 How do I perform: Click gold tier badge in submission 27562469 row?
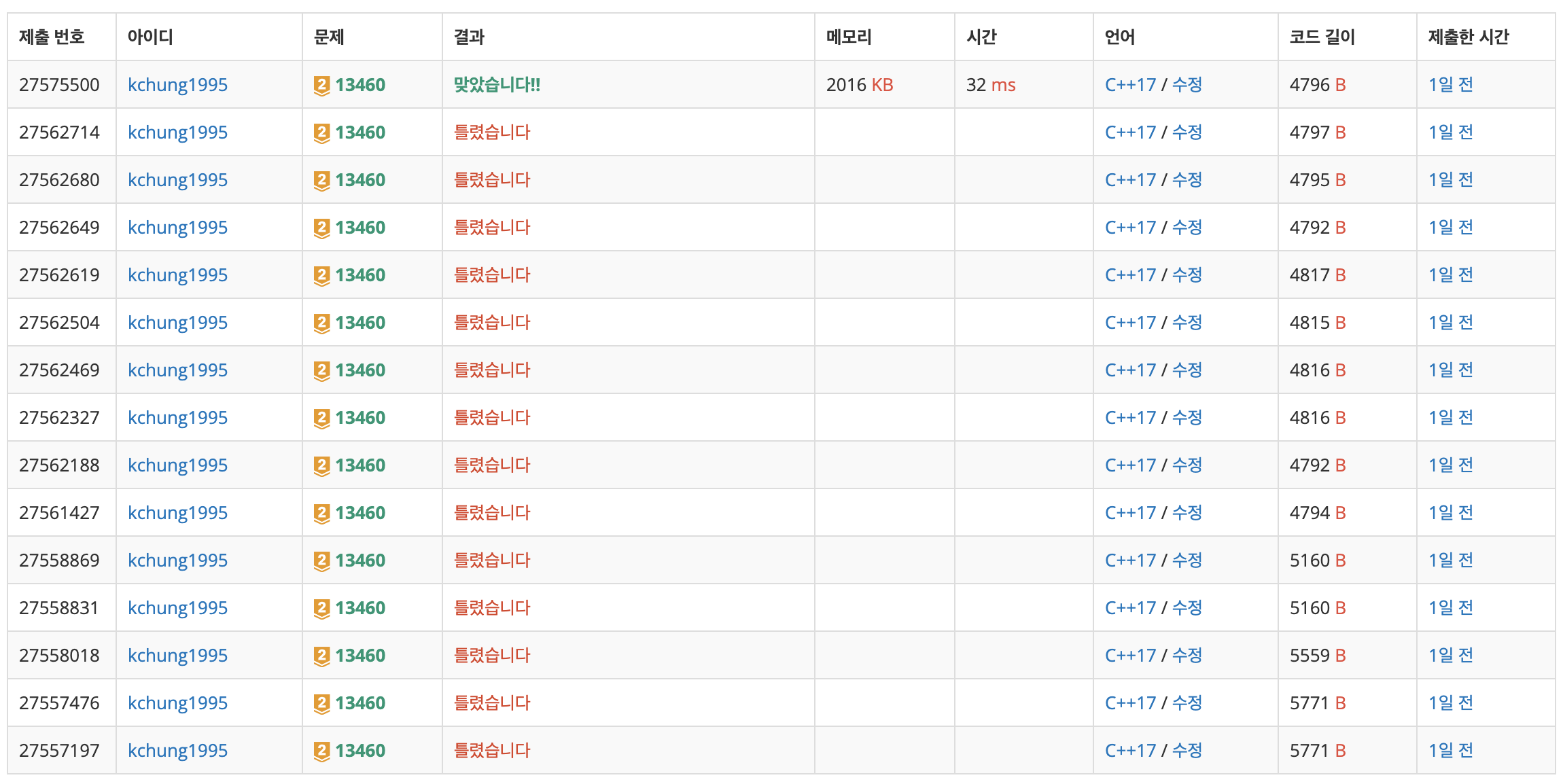pyautogui.click(x=321, y=371)
